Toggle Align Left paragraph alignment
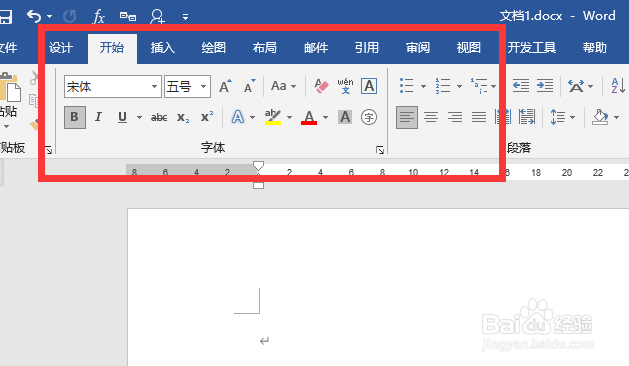This screenshot has width=629, height=366. point(407,117)
